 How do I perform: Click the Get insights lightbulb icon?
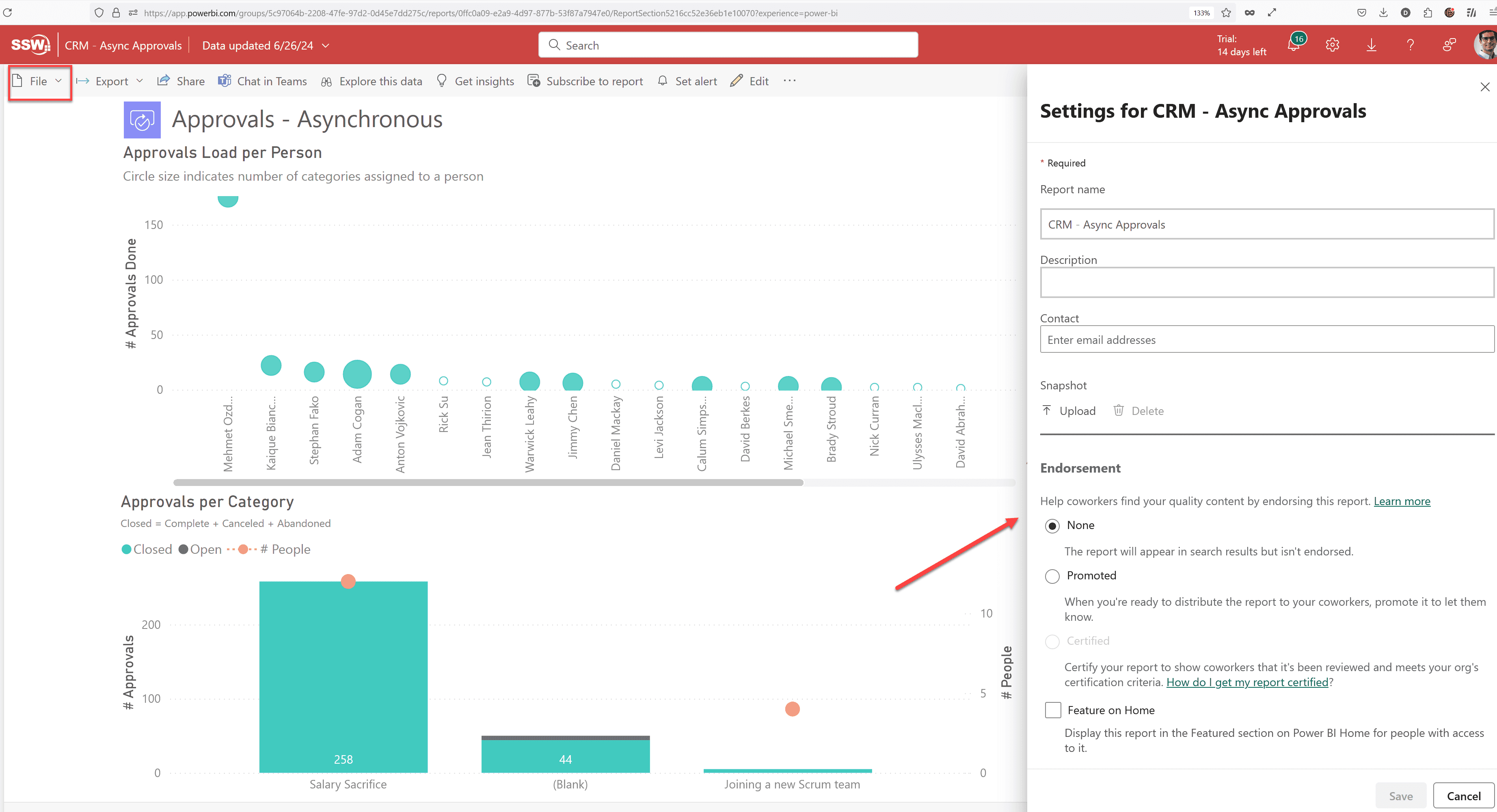(x=442, y=81)
